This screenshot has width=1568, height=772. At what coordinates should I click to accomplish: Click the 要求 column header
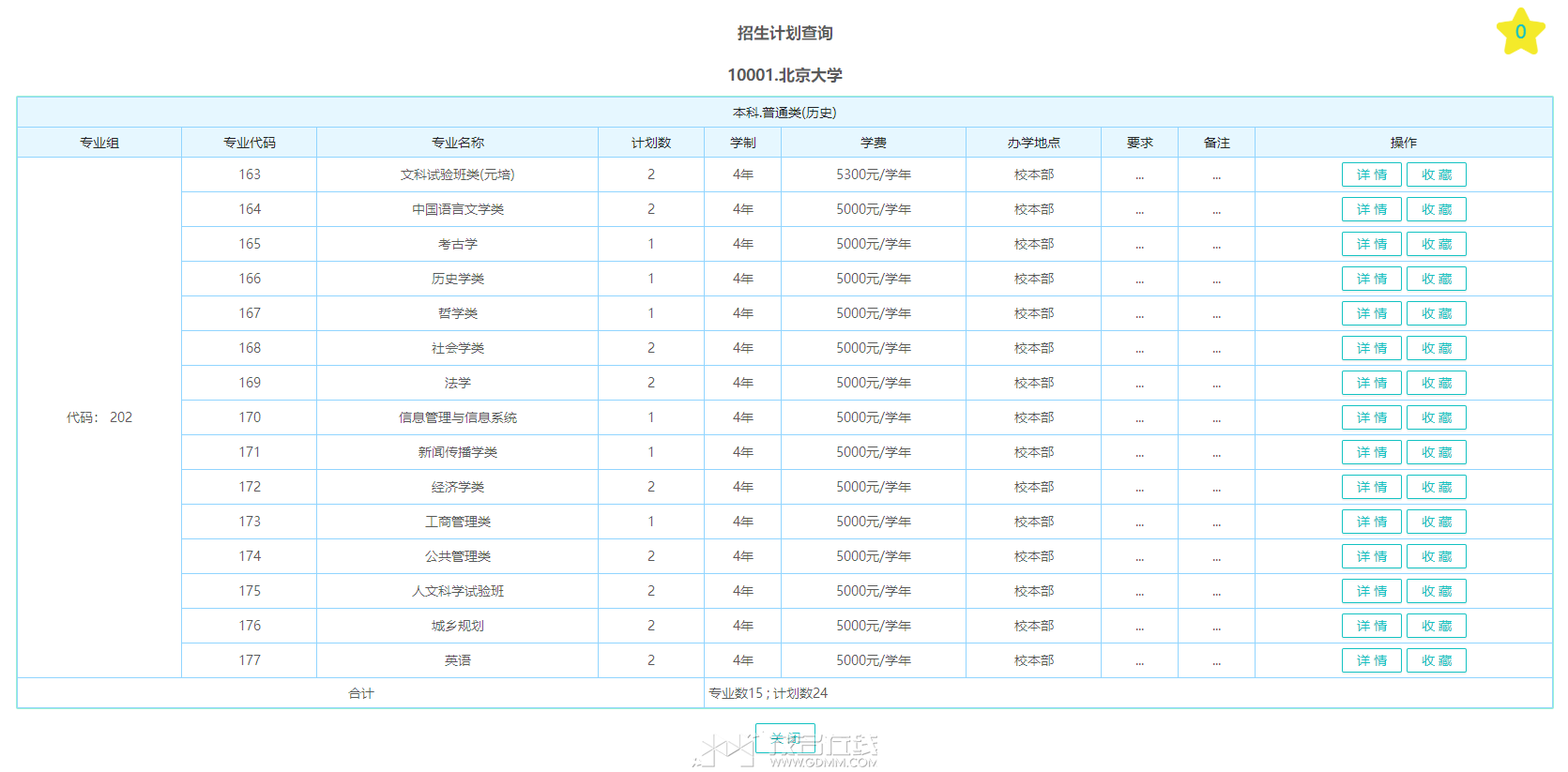tap(1140, 143)
